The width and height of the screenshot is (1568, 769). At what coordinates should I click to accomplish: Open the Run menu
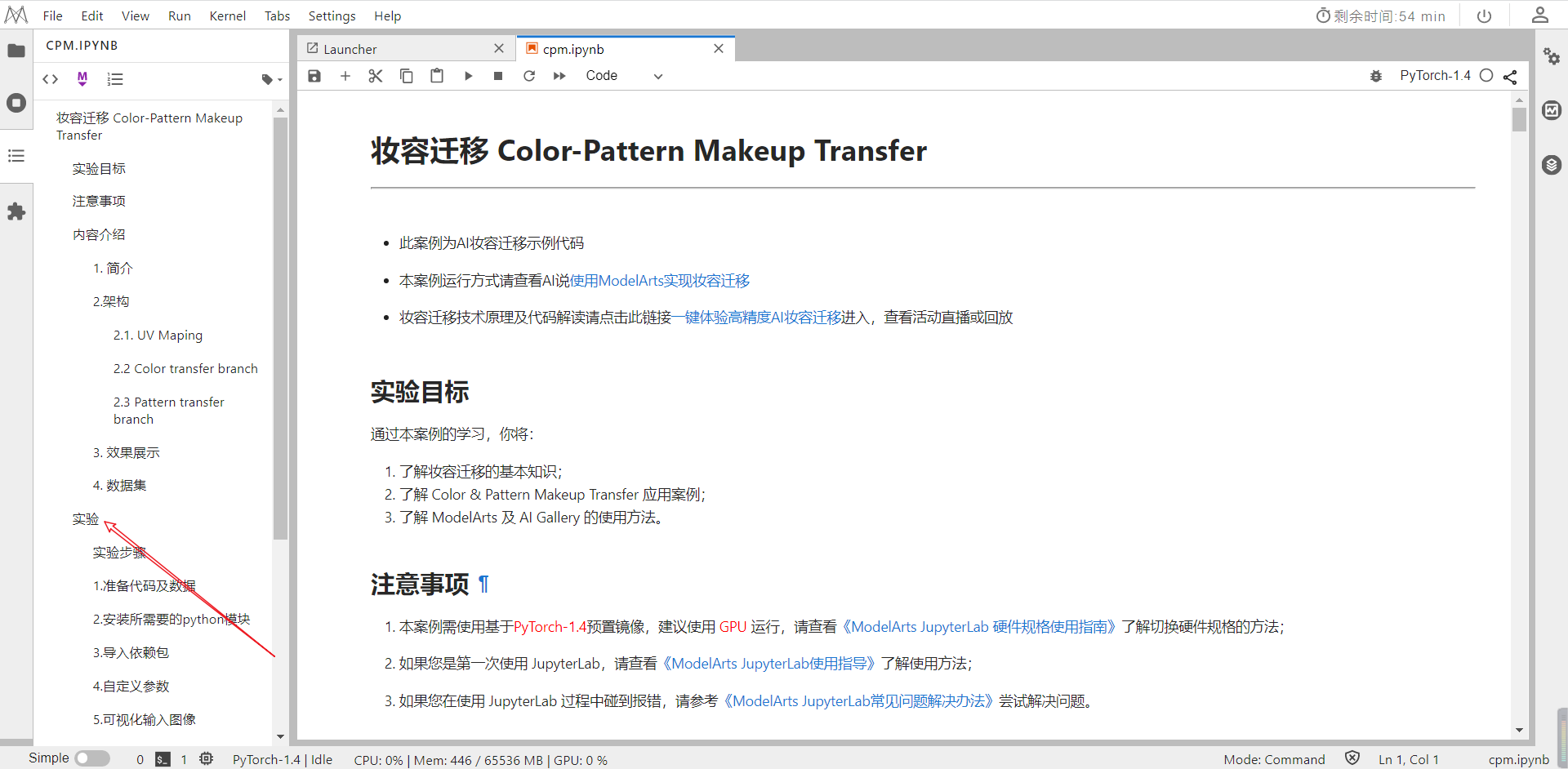coord(180,16)
